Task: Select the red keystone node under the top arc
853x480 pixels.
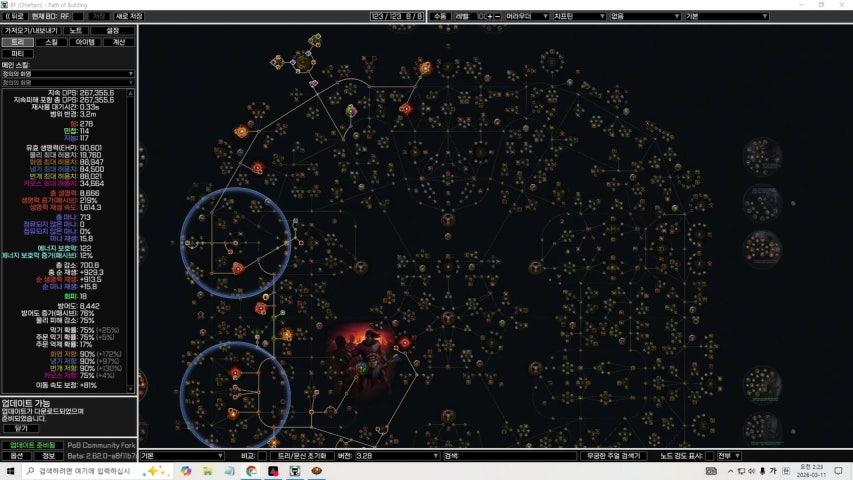Action: click(406, 109)
